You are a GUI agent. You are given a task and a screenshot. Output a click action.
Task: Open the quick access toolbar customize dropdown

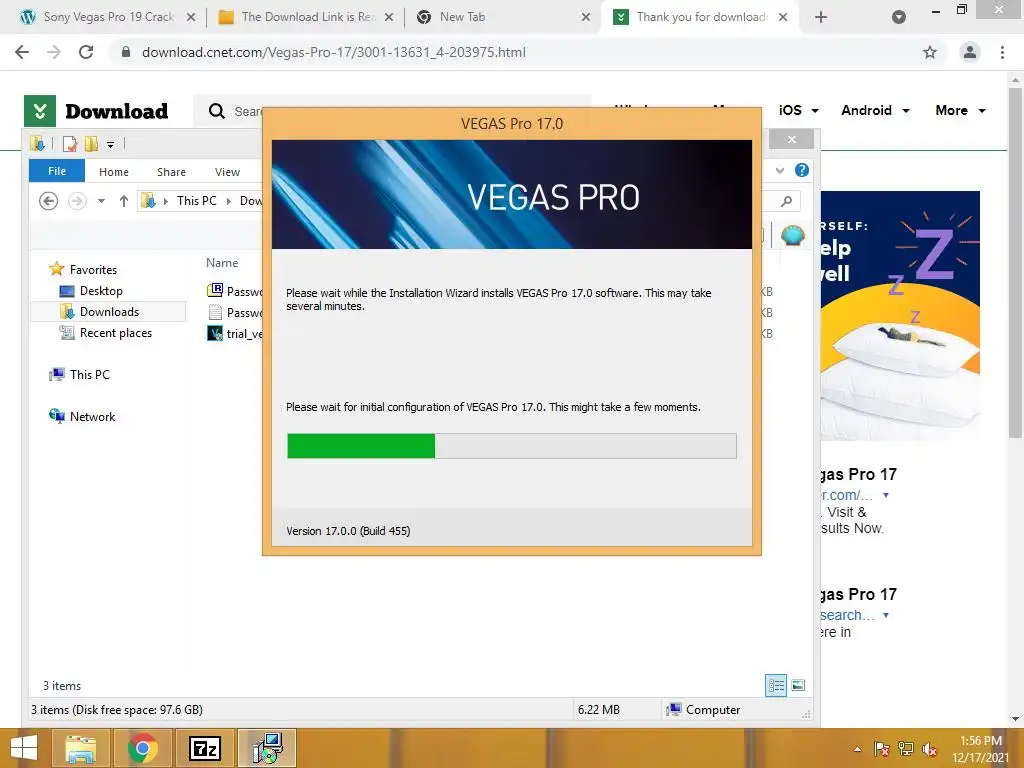click(x=110, y=144)
